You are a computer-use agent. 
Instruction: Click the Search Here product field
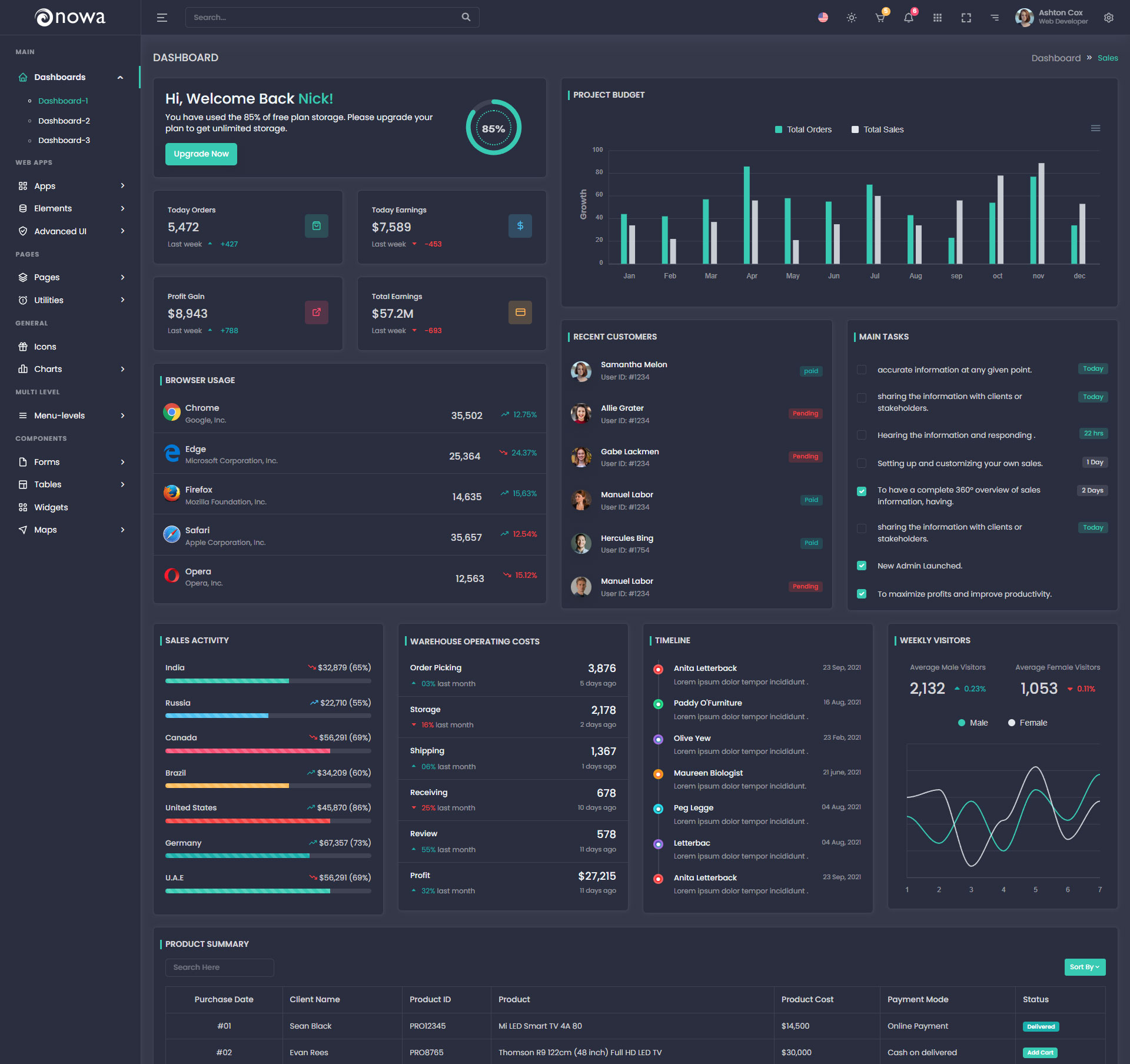(220, 967)
